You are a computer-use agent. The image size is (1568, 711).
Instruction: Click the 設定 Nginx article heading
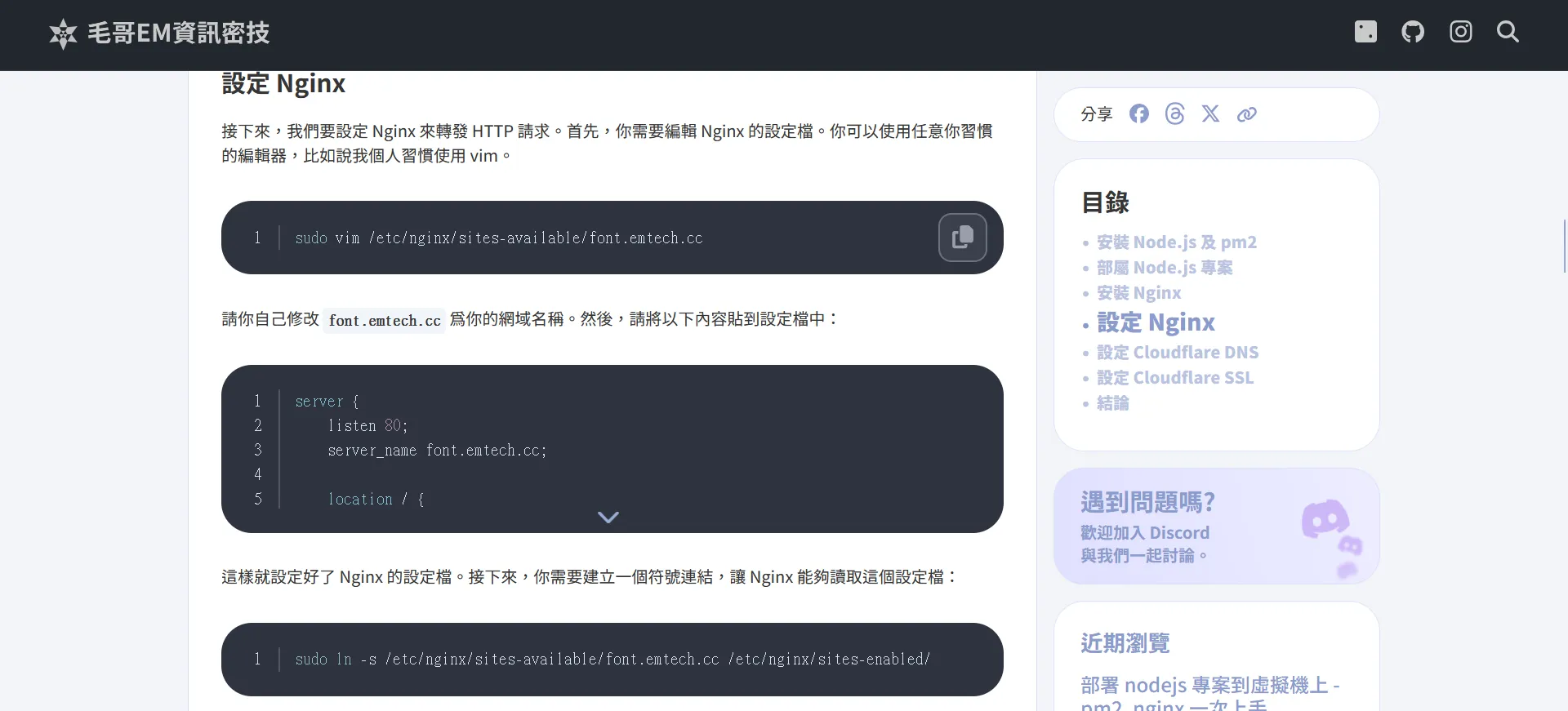pos(283,84)
